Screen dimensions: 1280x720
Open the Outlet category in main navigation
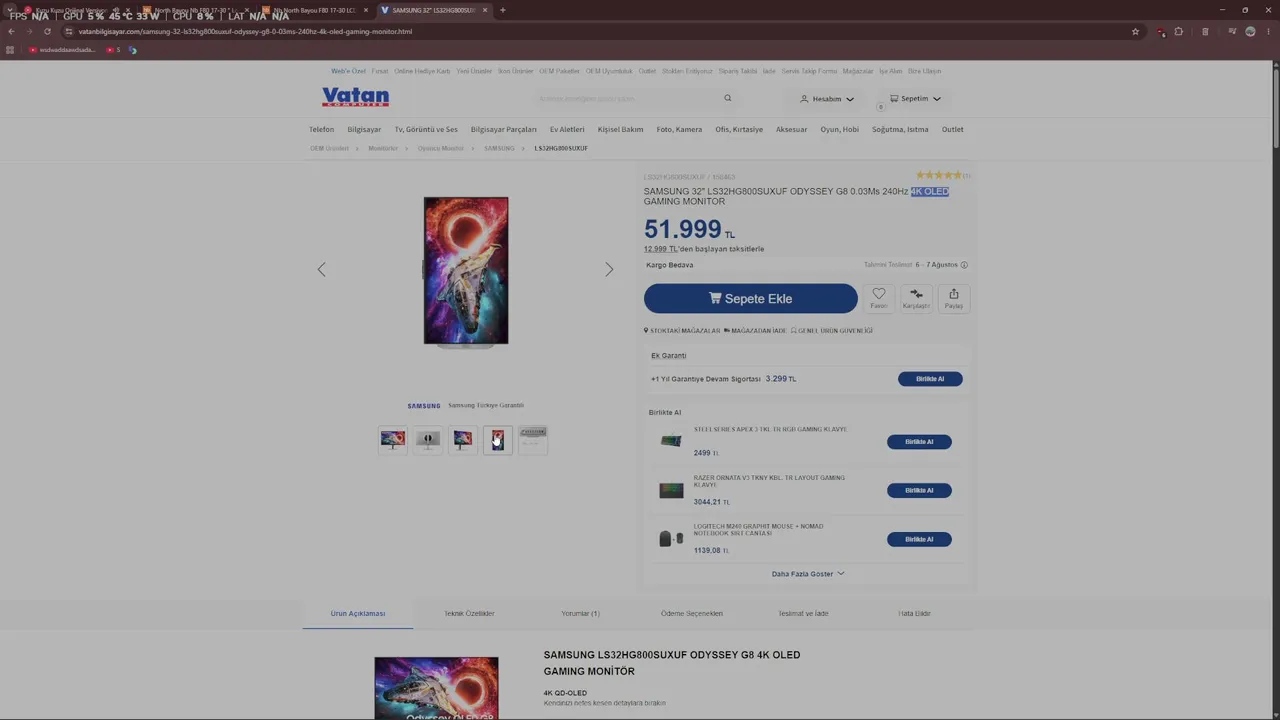click(x=953, y=129)
